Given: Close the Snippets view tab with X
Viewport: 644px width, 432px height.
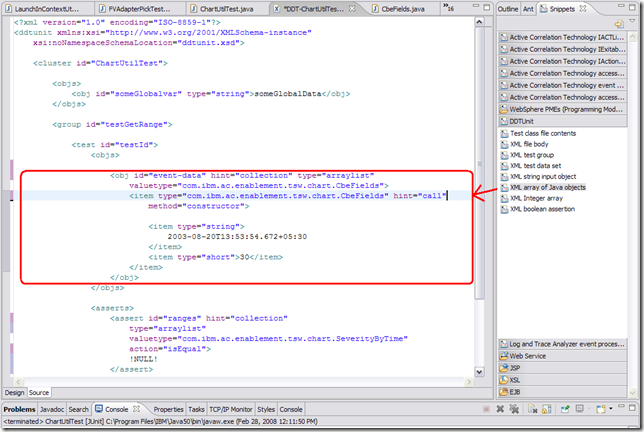Looking at the screenshot, I should point(582,8).
